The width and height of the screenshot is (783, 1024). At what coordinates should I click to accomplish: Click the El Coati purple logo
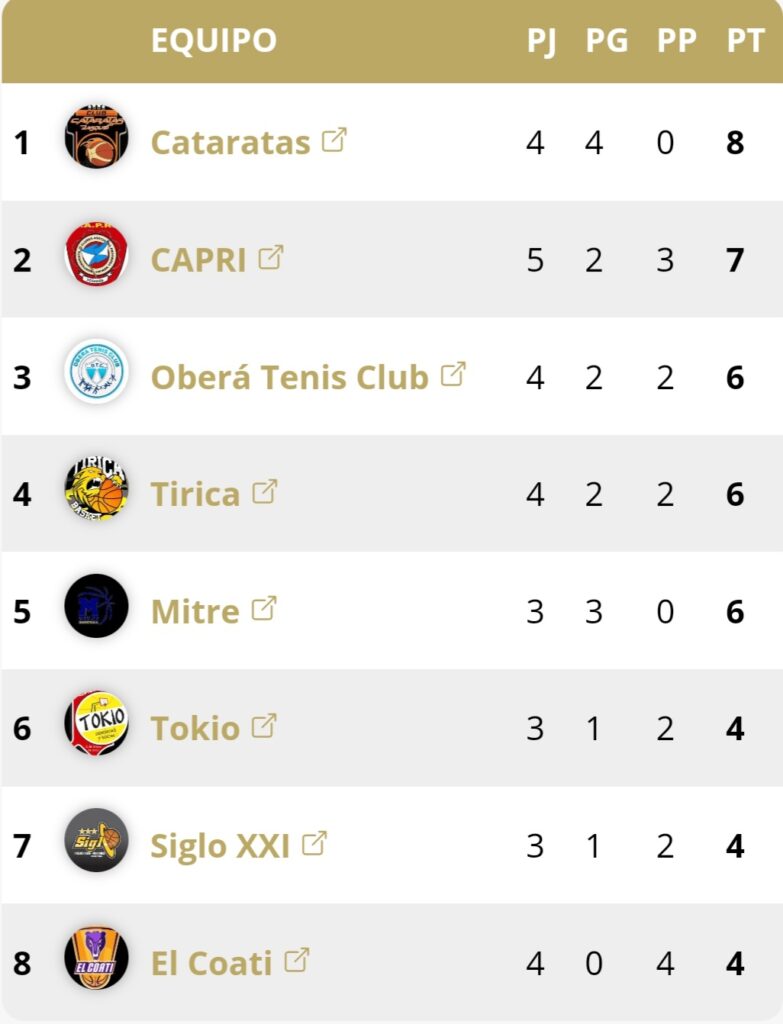click(97, 957)
